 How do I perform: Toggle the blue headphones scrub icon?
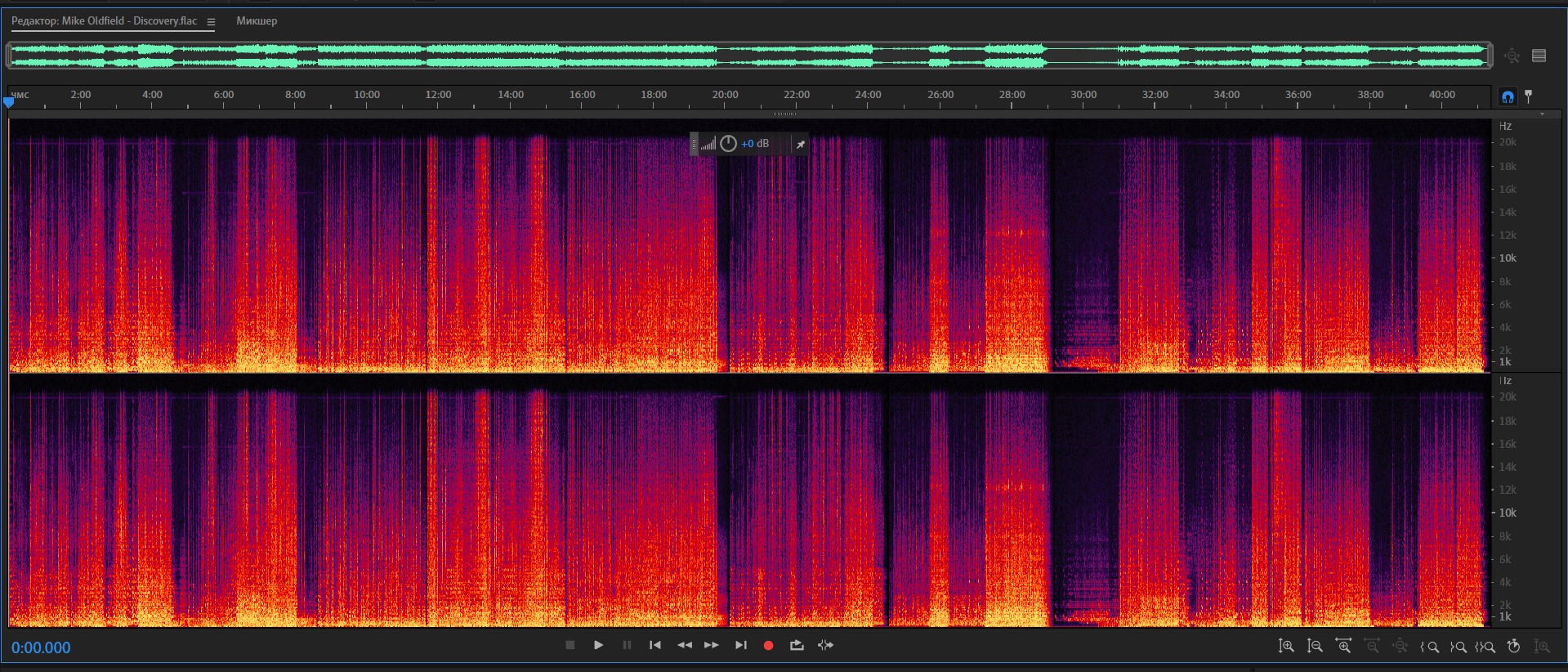point(1508,97)
